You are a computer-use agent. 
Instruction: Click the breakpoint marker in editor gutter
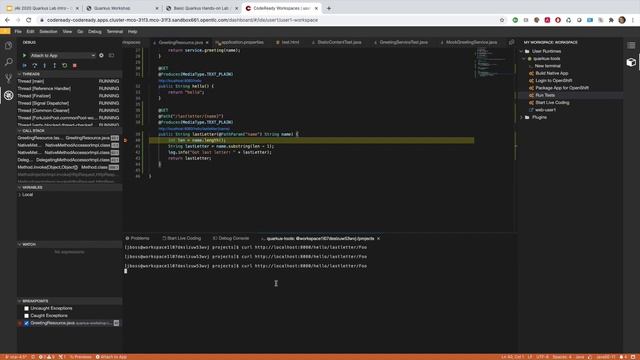tap(126, 140)
